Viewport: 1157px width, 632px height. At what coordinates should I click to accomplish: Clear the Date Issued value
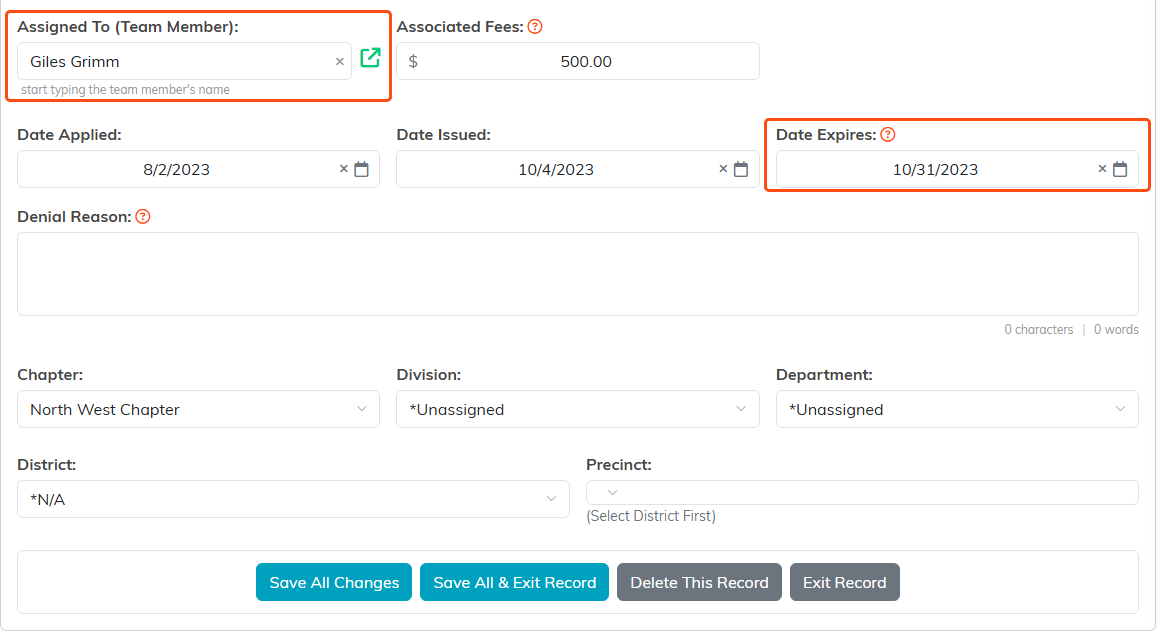pos(723,169)
